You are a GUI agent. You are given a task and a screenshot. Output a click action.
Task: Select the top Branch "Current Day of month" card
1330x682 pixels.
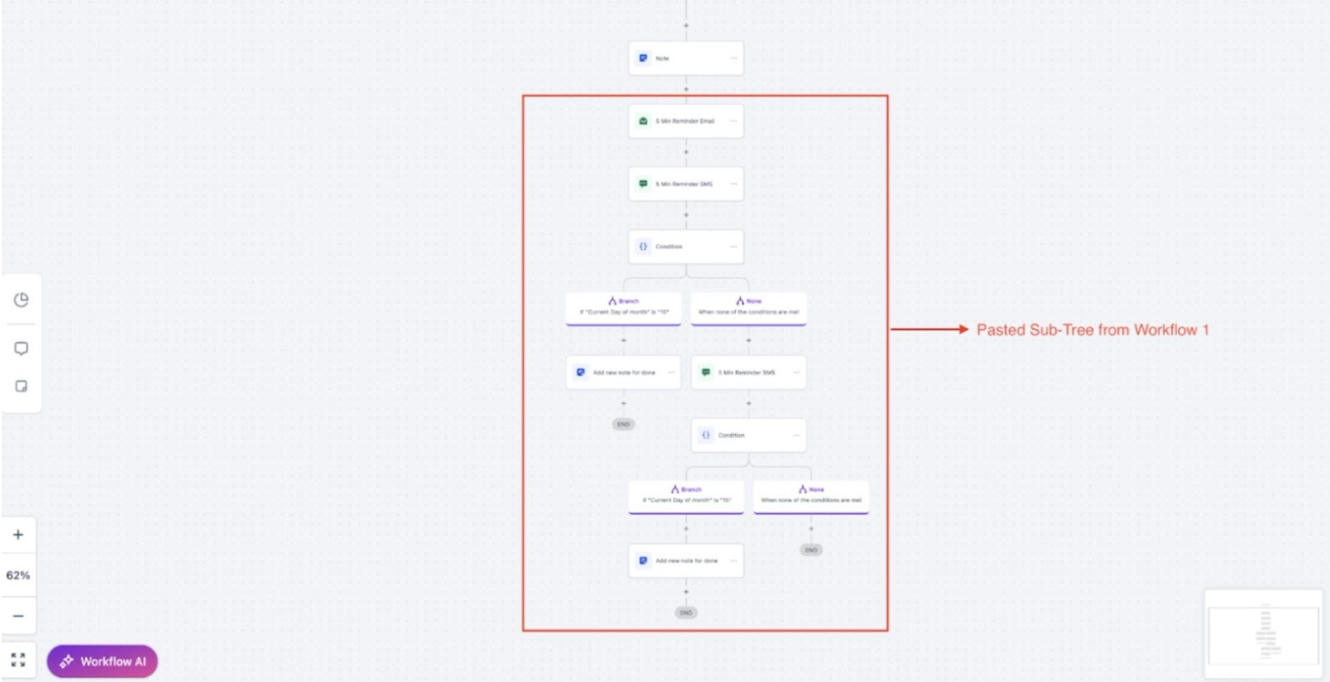tap(623, 307)
